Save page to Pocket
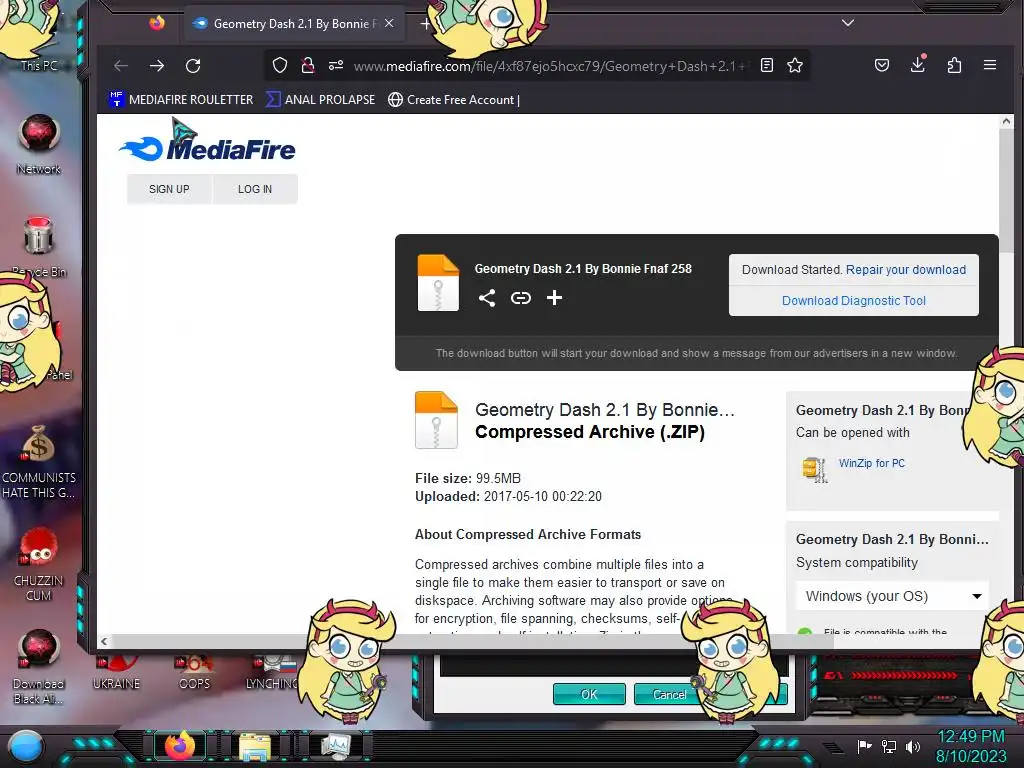 [882, 65]
